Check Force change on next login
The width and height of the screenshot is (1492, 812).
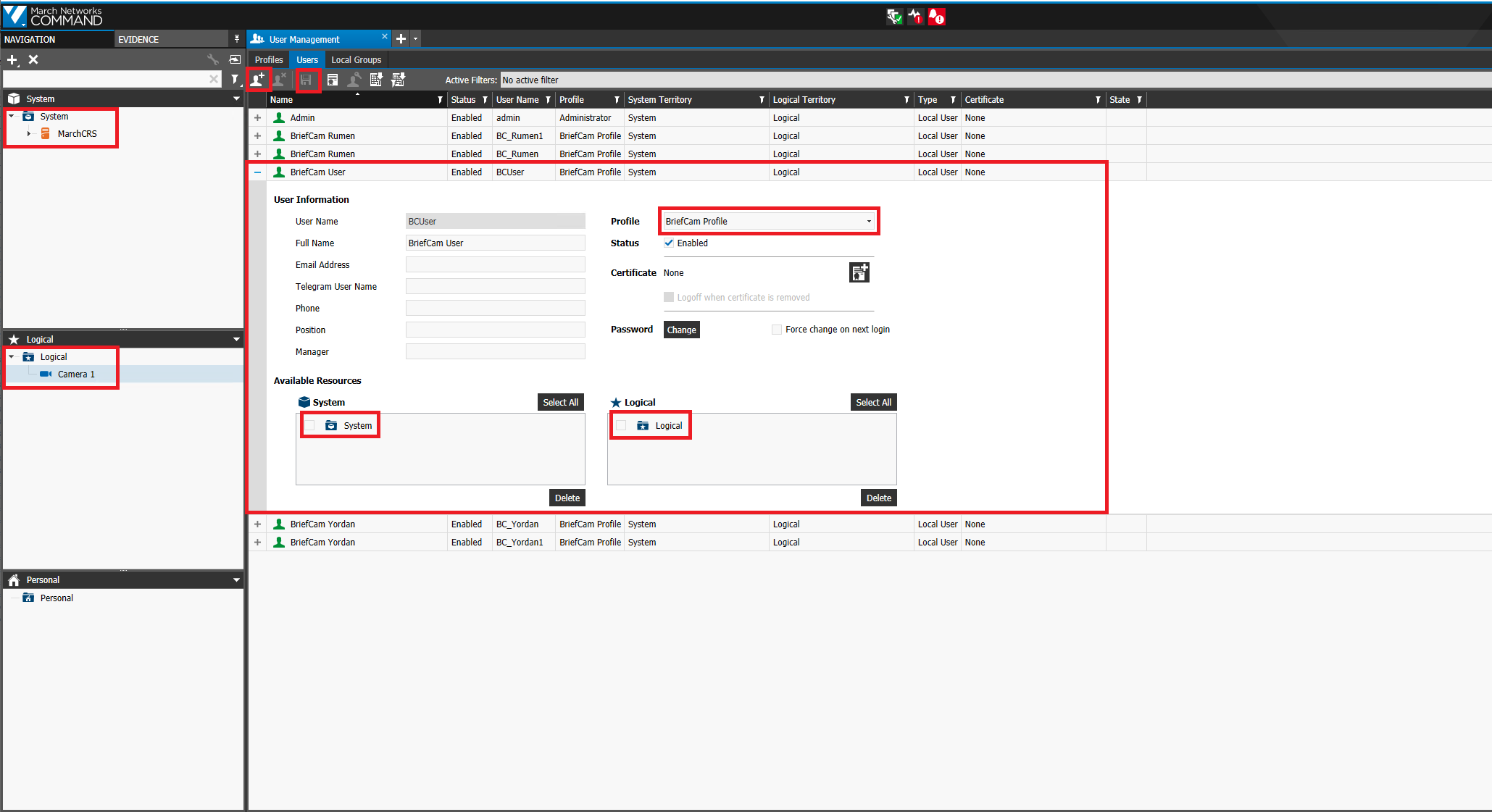coord(777,330)
